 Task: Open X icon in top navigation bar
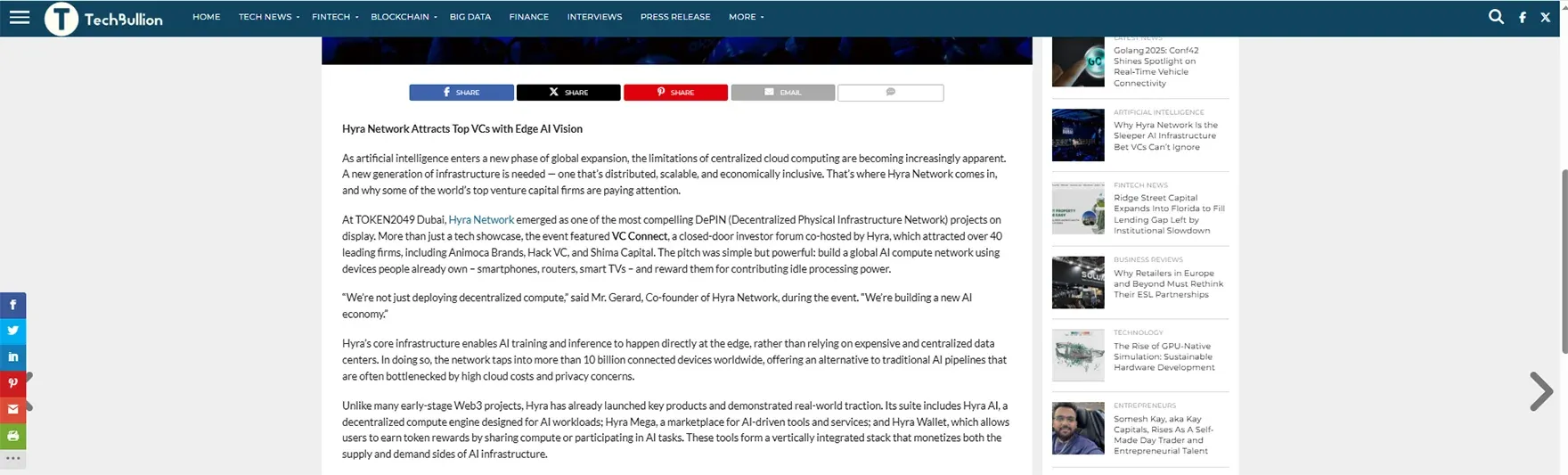click(x=1546, y=17)
